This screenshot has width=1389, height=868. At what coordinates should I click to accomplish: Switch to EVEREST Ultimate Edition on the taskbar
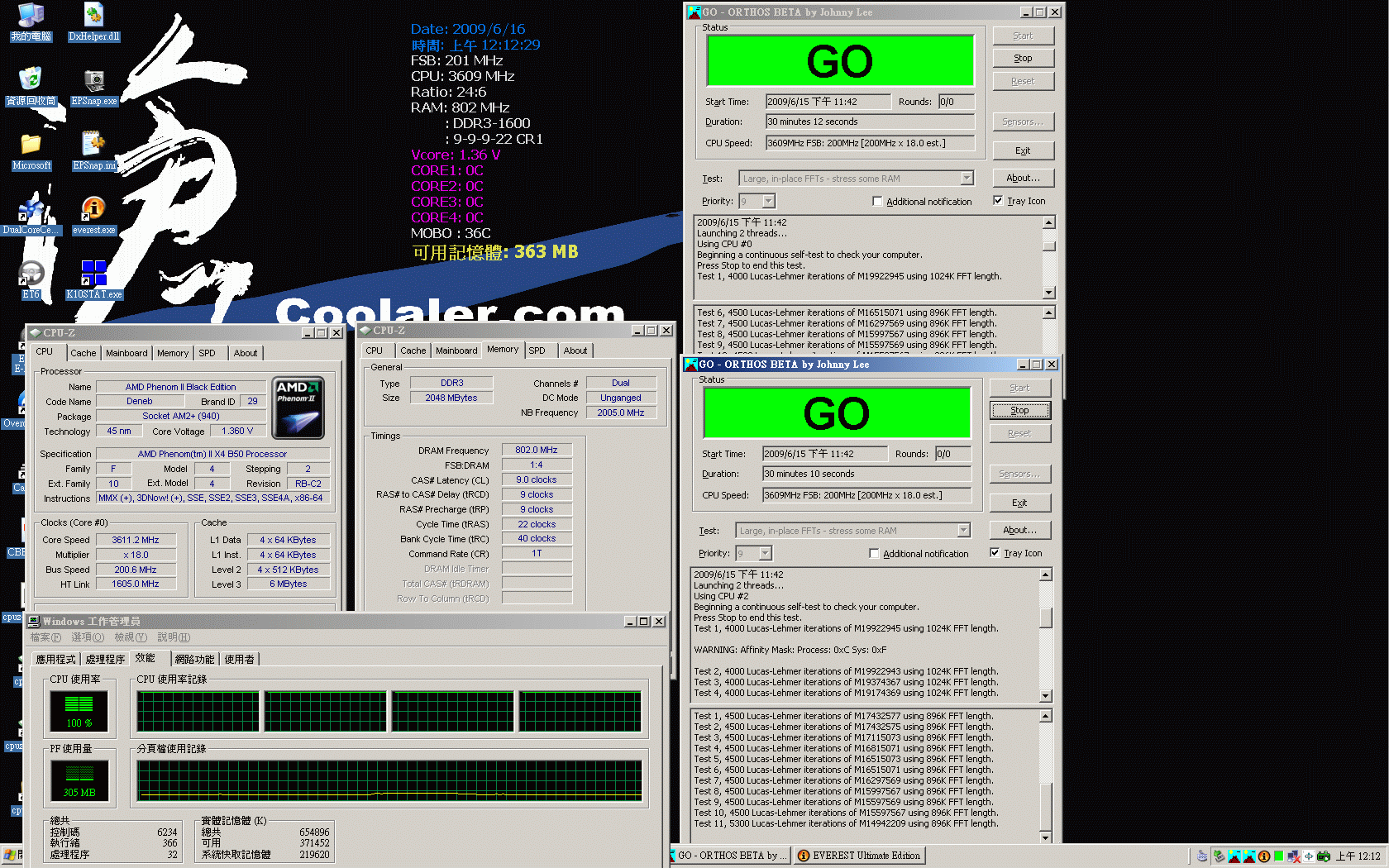pyautogui.click(x=859, y=856)
